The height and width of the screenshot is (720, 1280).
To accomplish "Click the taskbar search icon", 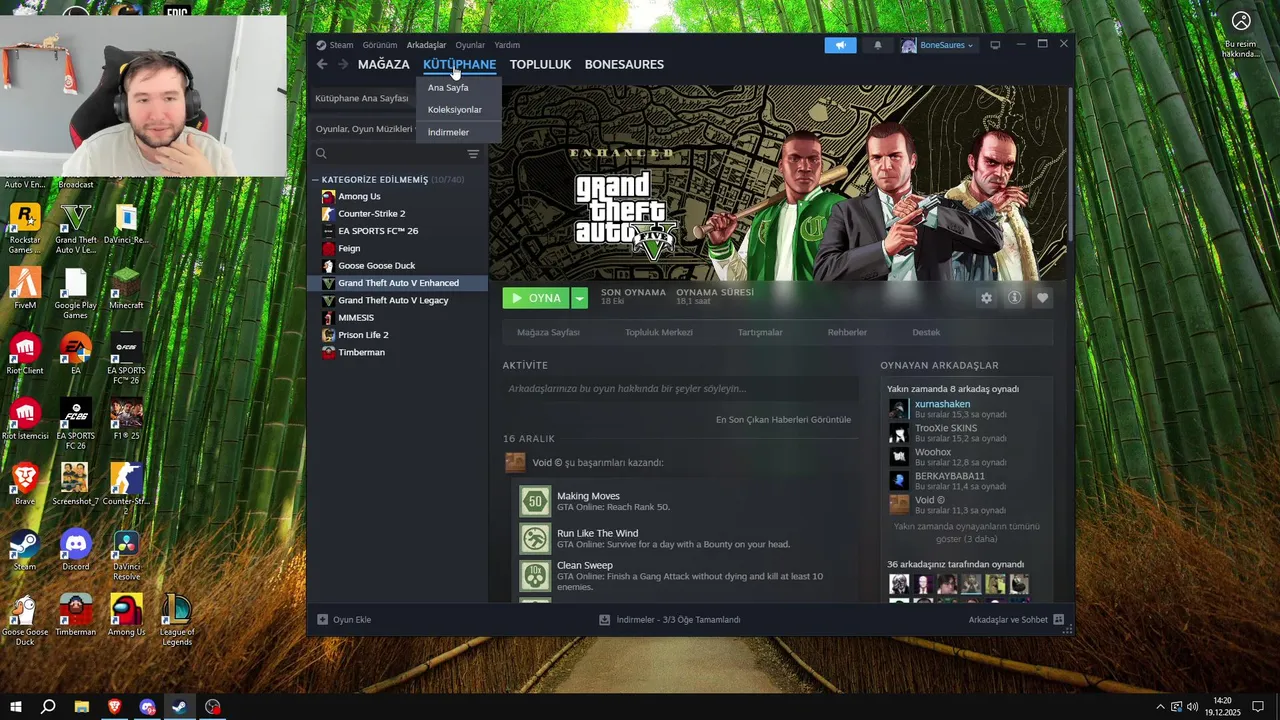I will (48, 707).
